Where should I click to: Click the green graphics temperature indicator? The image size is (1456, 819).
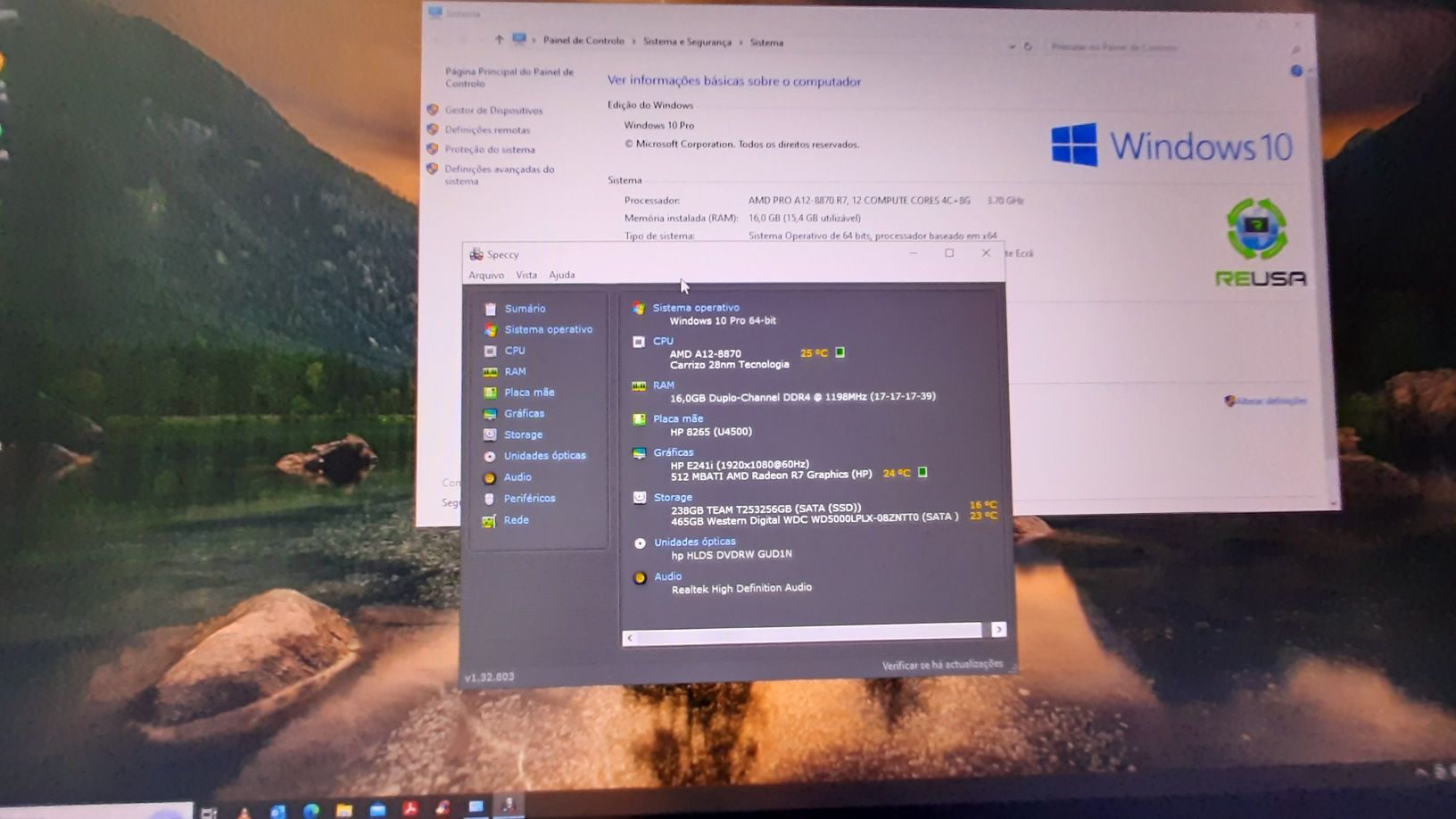[922, 472]
